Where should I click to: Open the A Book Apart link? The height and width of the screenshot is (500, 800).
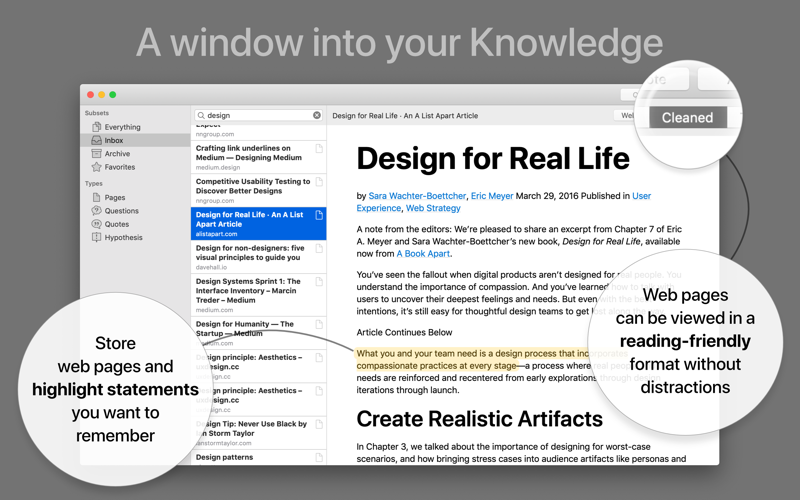(423, 254)
